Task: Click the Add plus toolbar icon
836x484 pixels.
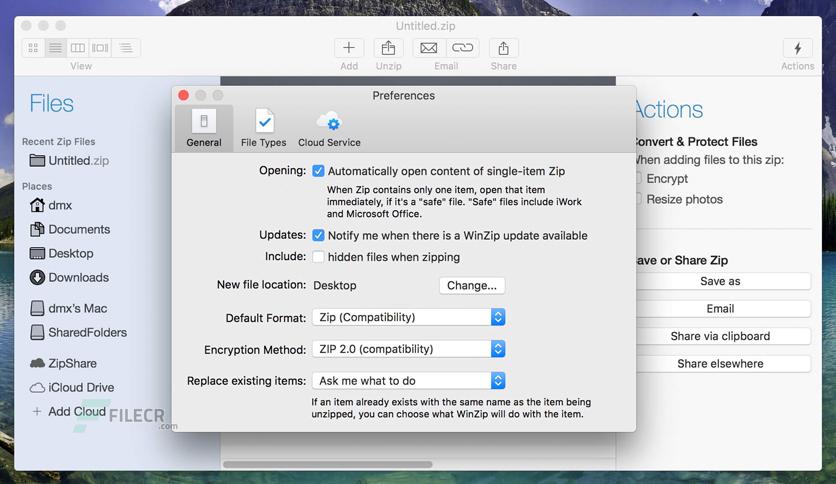Action: [x=349, y=48]
